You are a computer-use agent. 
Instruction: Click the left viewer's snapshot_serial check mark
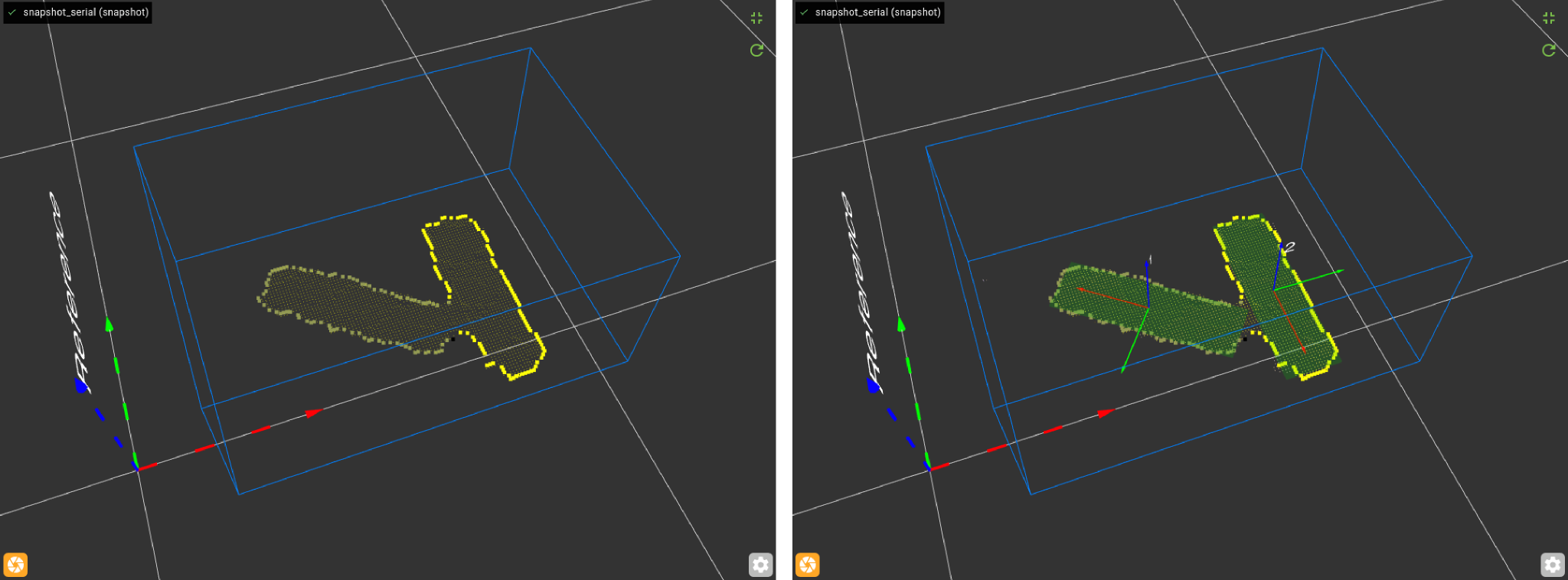(x=12, y=12)
